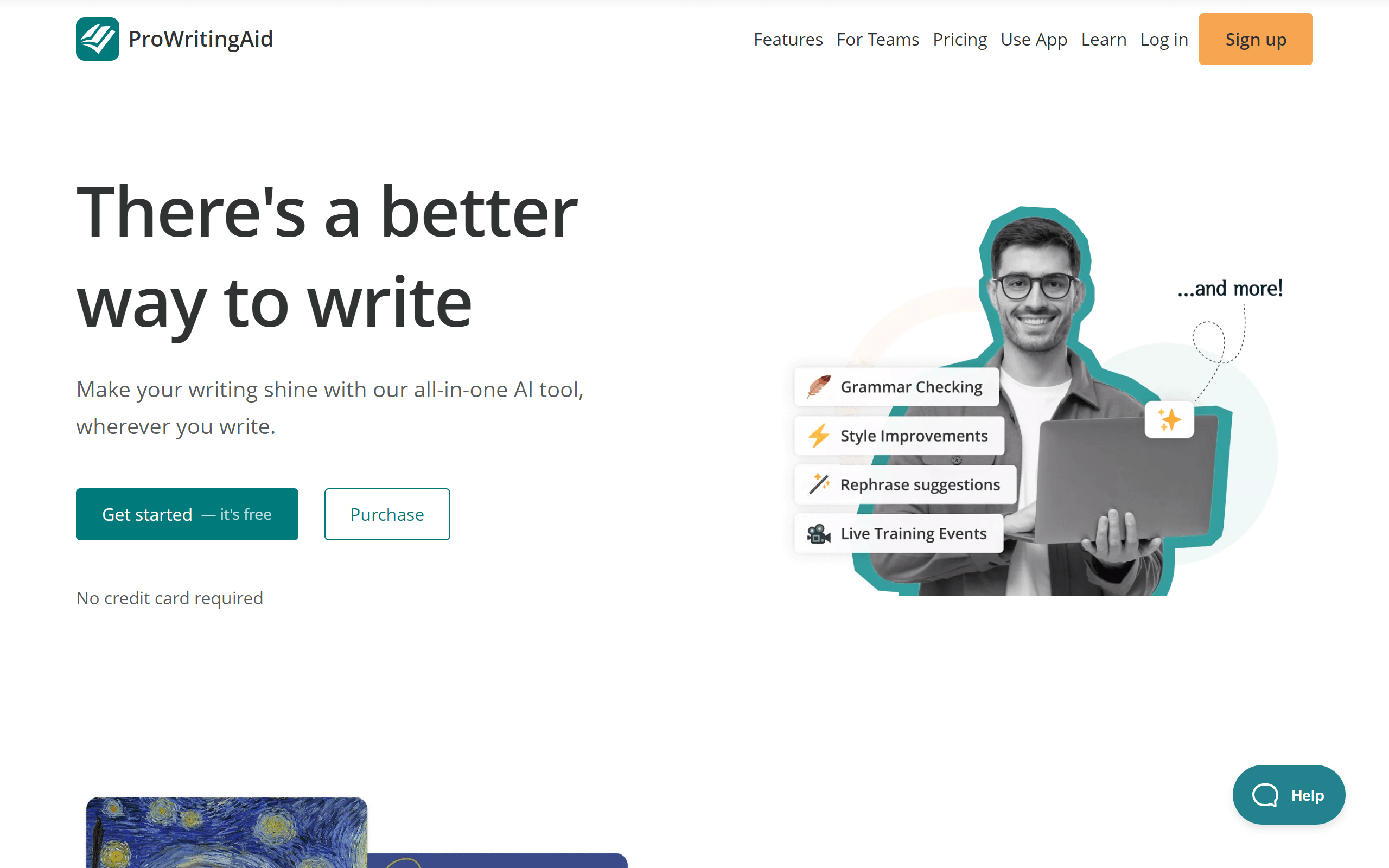Go to the Pricing page
1389x868 pixels.
(x=960, y=39)
